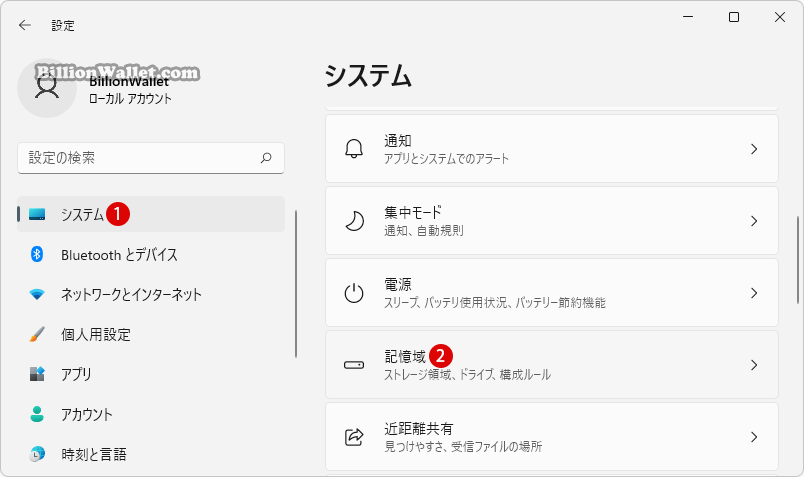Click the search magnifier icon
This screenshot has height=477, width=804.
(266, 158)
